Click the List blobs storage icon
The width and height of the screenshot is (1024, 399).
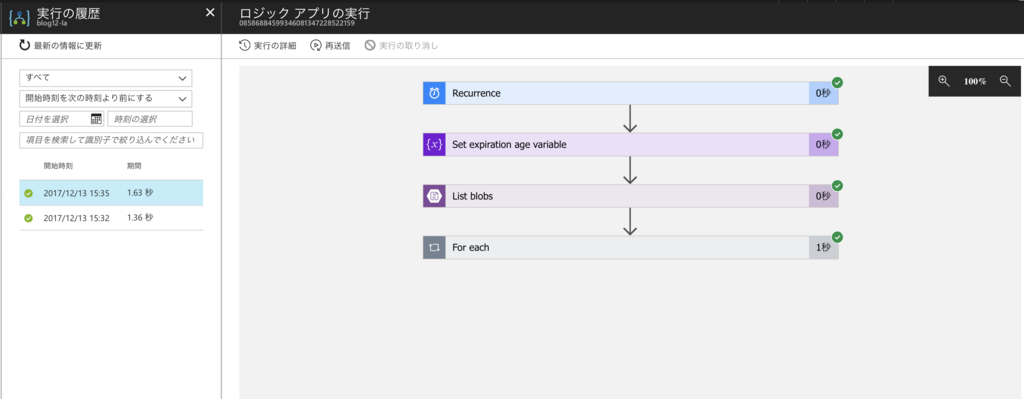[x=434, y=196]
